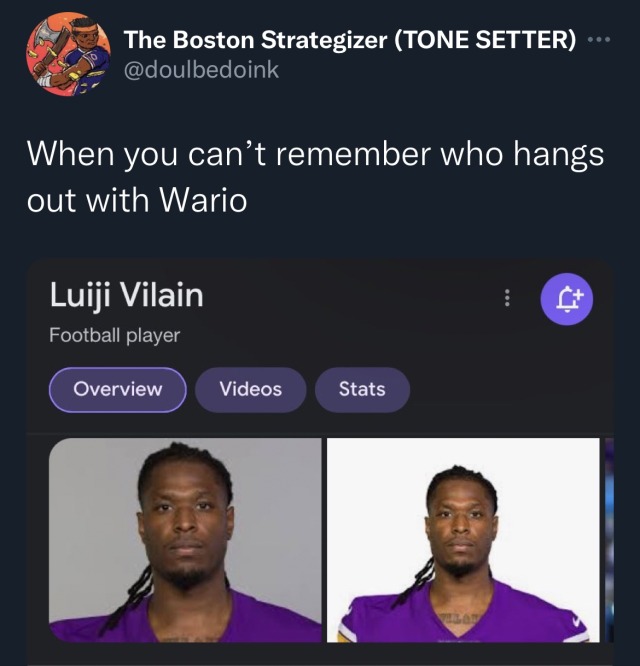Open the second headshot with white background
The width and height of the screenshot is (640, 666).
coord(463,540)
